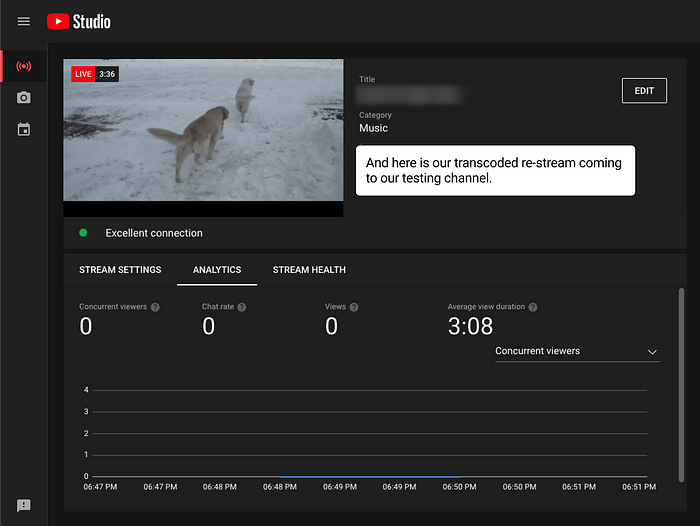This screenshot has height=526, width=700.
Task: Click the green connection status dot
Action: coord(83,233)
